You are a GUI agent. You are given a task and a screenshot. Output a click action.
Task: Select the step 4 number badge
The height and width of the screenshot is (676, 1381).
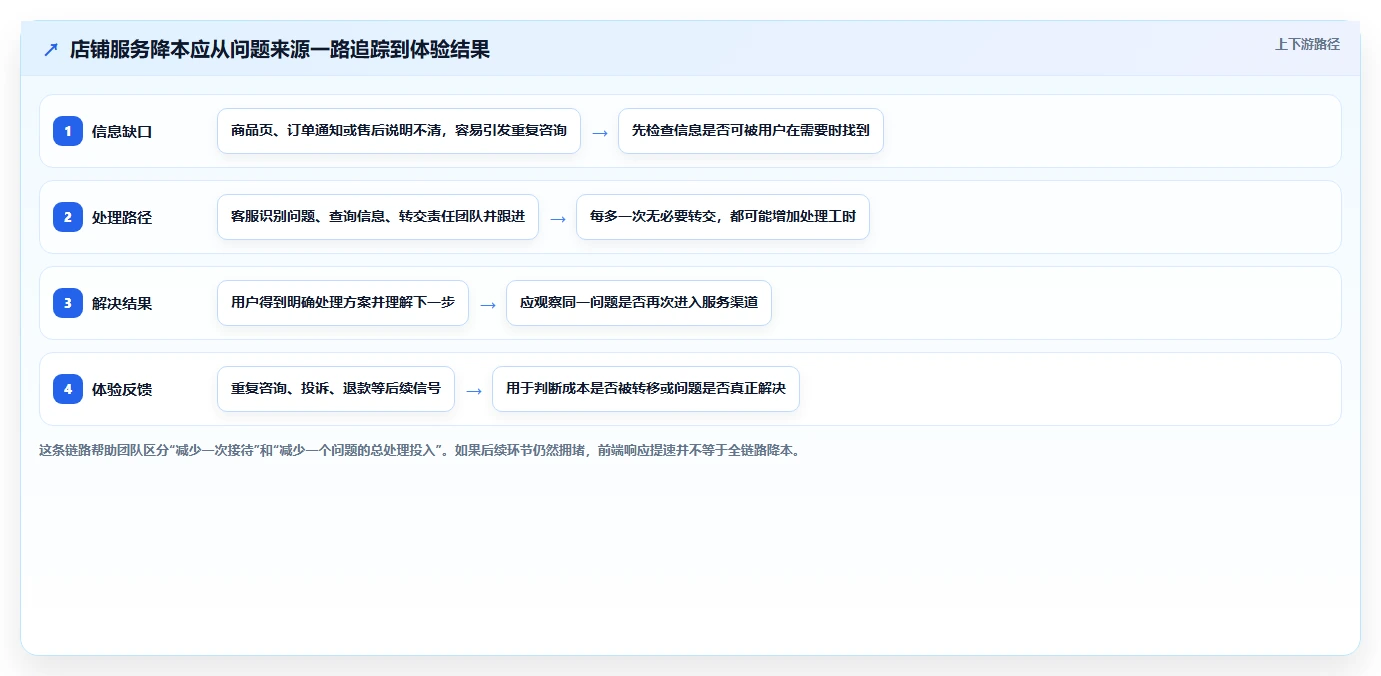coord(68,389)
